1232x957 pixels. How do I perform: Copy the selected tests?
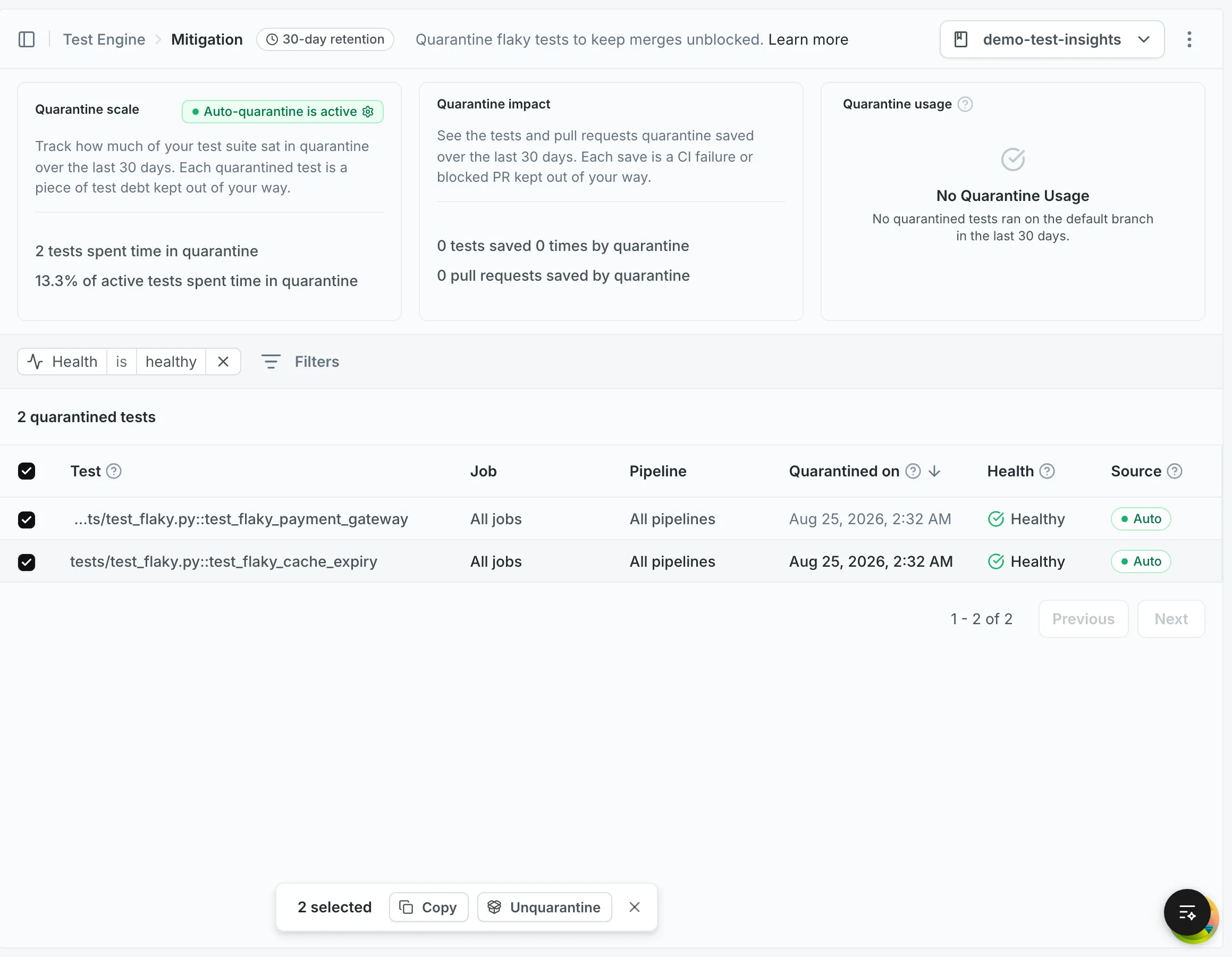point(429,907)
